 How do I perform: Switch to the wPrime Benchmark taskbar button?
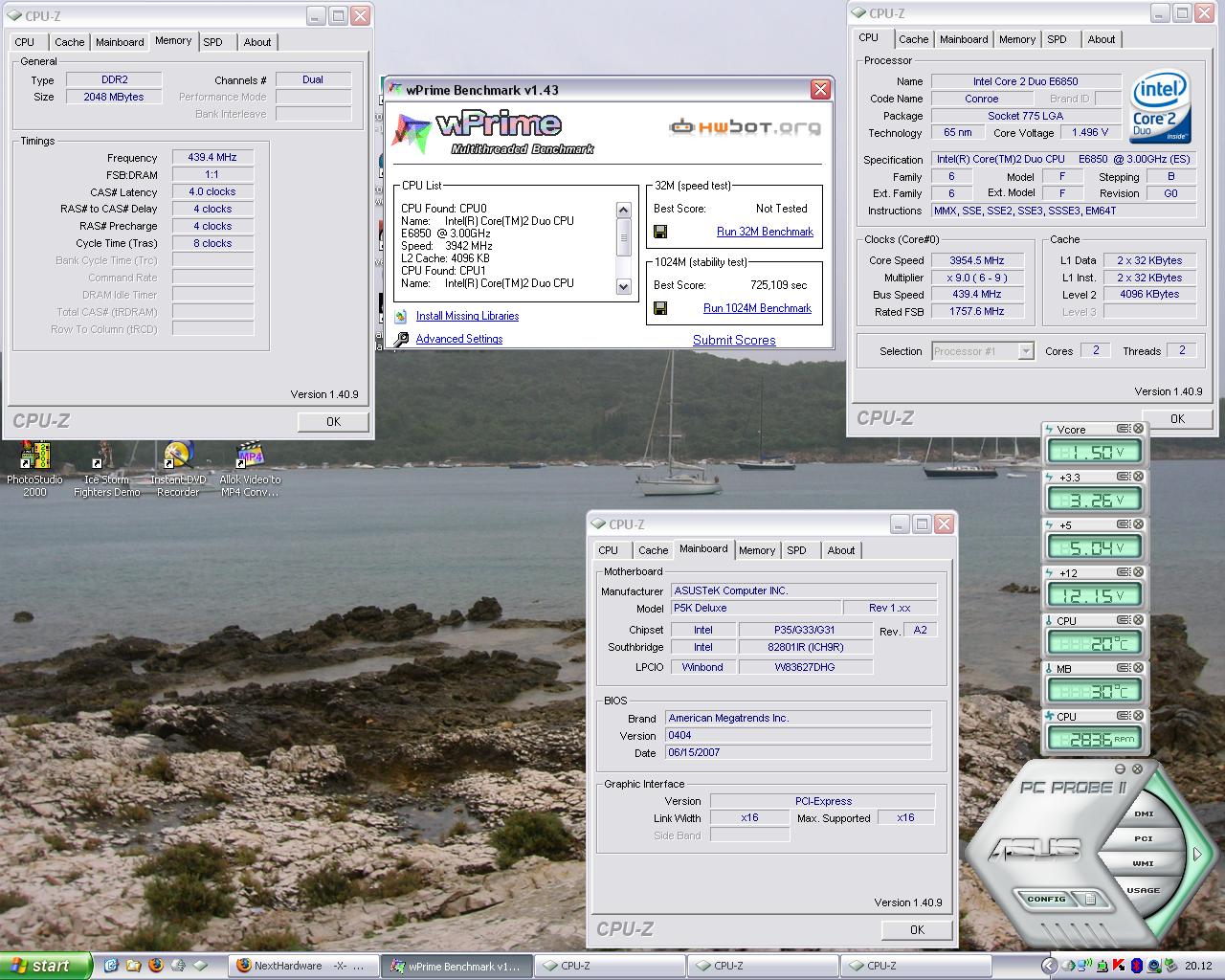[456, 966]
